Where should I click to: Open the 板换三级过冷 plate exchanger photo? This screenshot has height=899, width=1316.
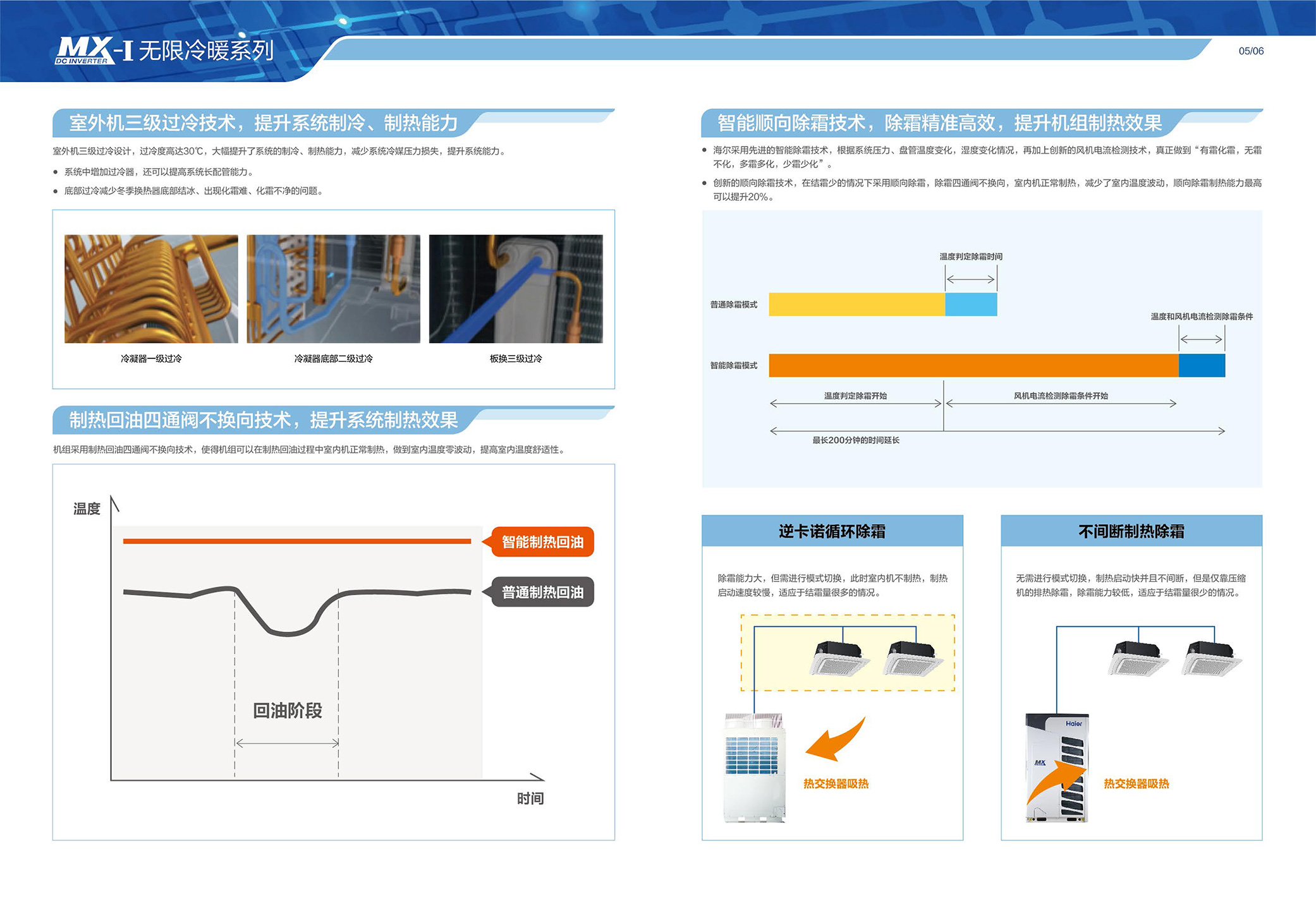516,289
